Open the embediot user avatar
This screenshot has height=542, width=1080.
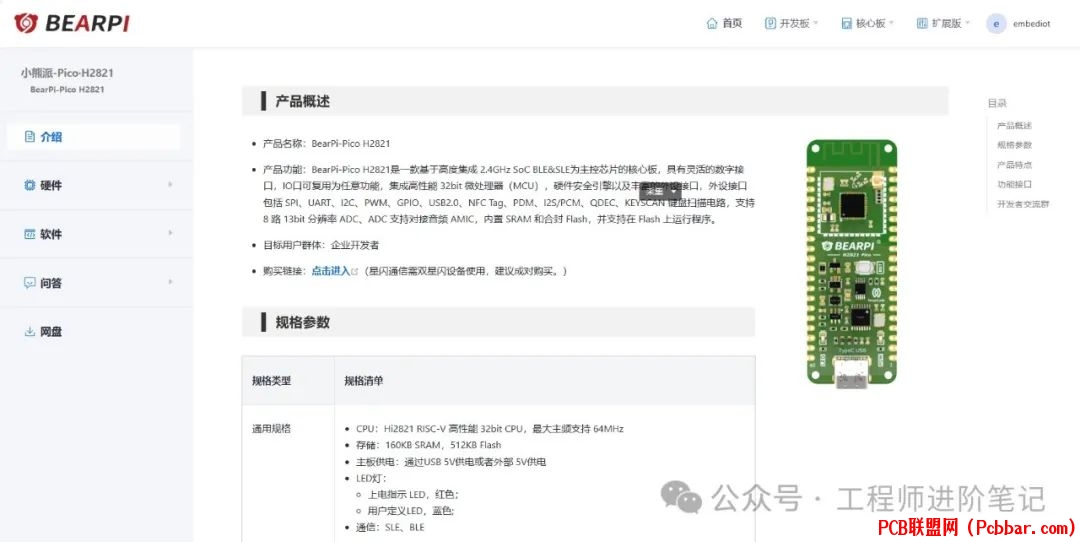coord(996,23)
